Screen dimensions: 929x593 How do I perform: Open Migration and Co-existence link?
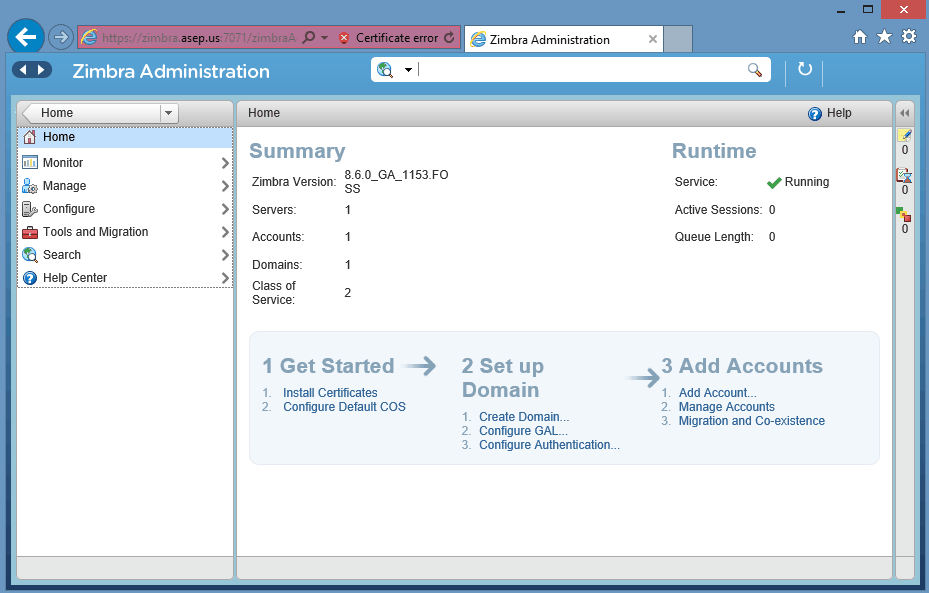751,421
